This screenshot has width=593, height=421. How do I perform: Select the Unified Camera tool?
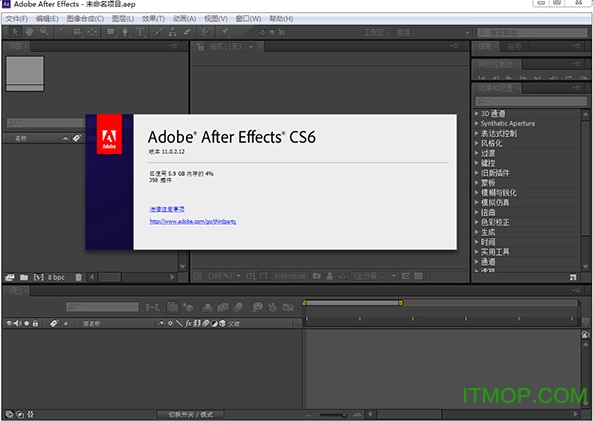(78, 32)
